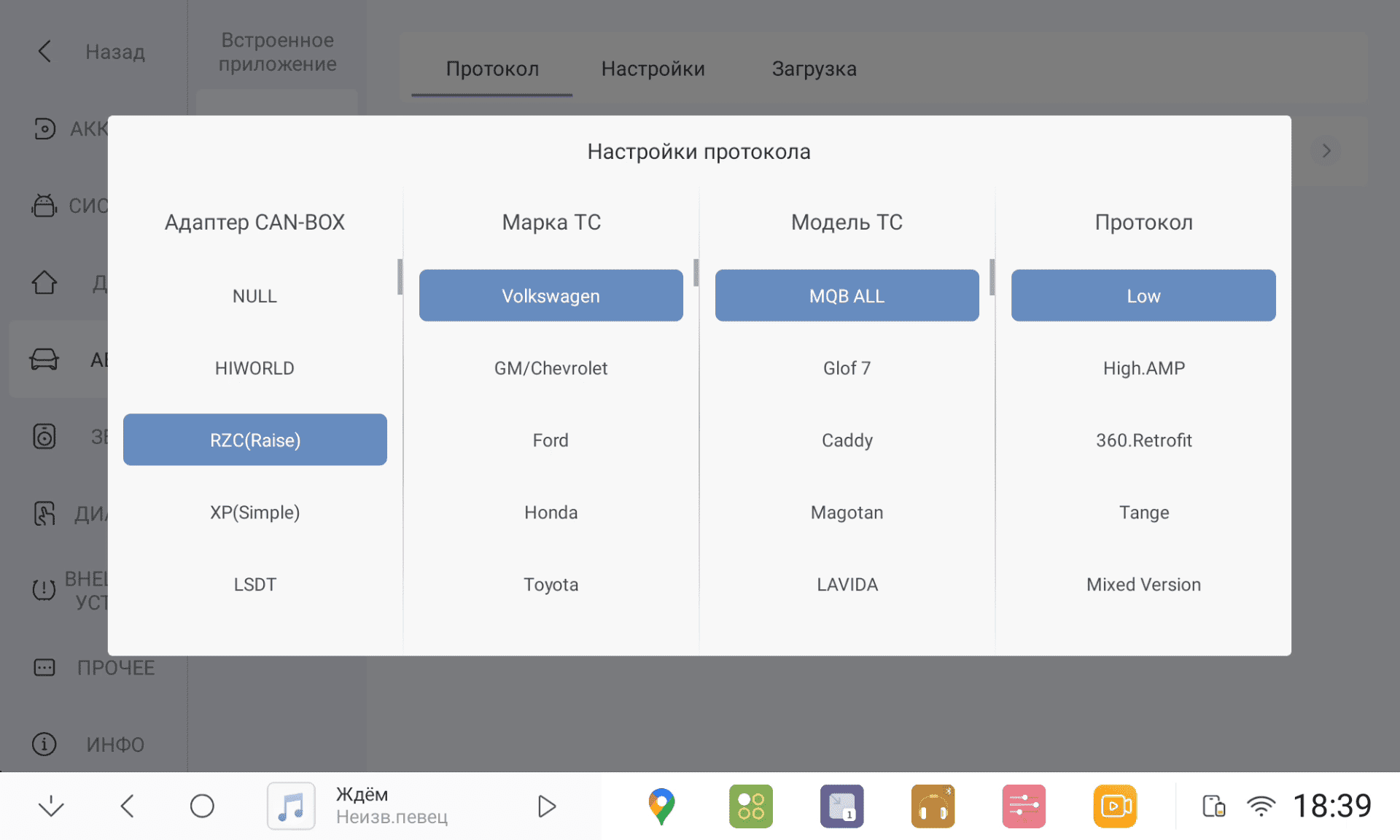Select HIWORLD CAN-BOX adapter

[254, 368]
